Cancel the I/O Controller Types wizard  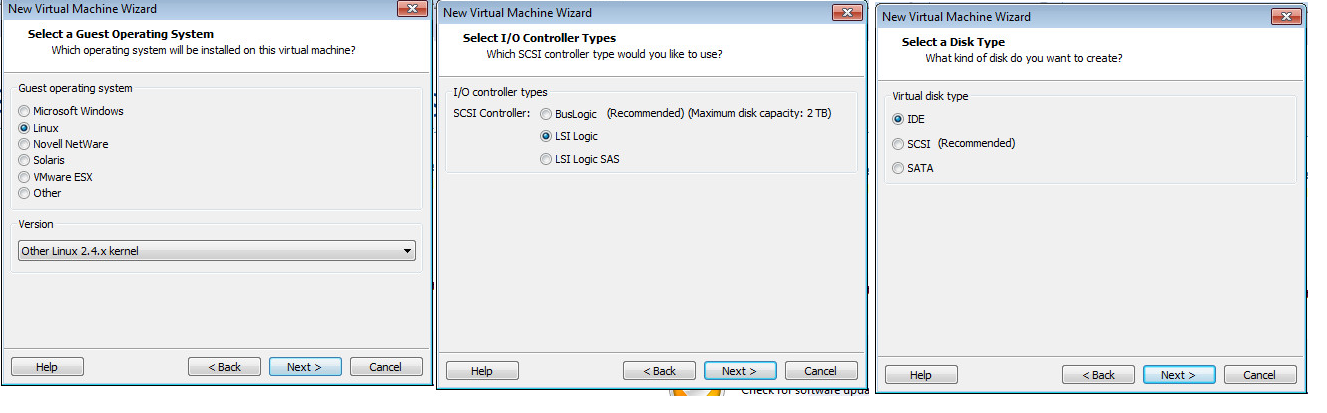coord(821,371)
